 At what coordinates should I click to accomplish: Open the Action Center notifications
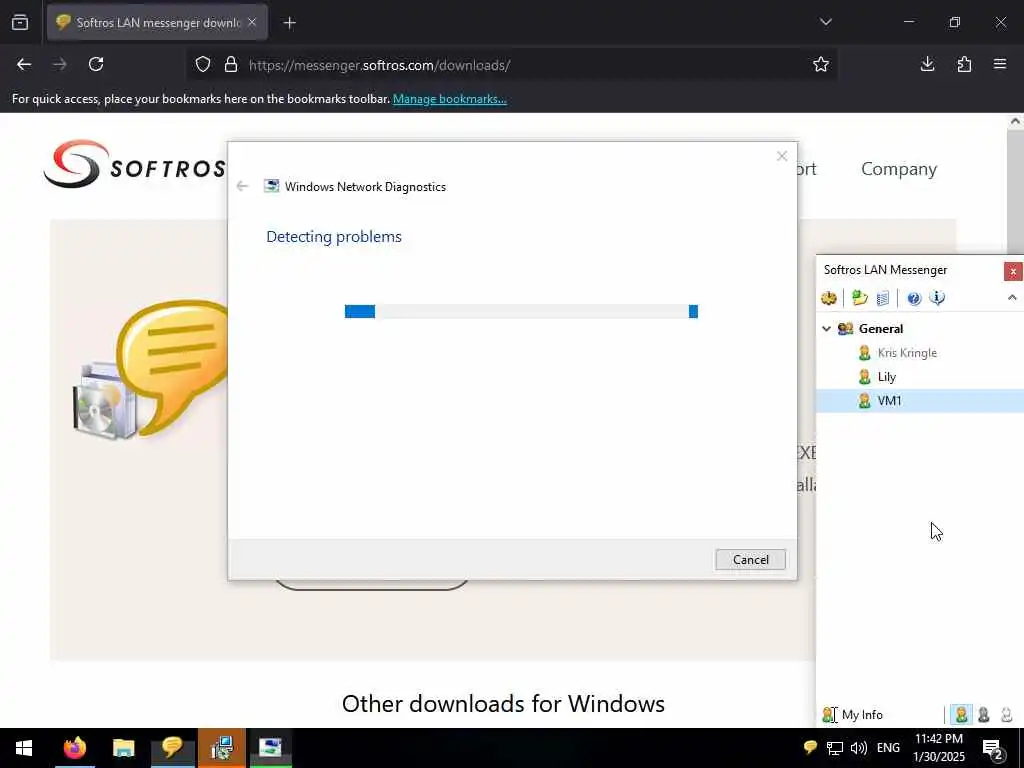(x=993, y=748)
